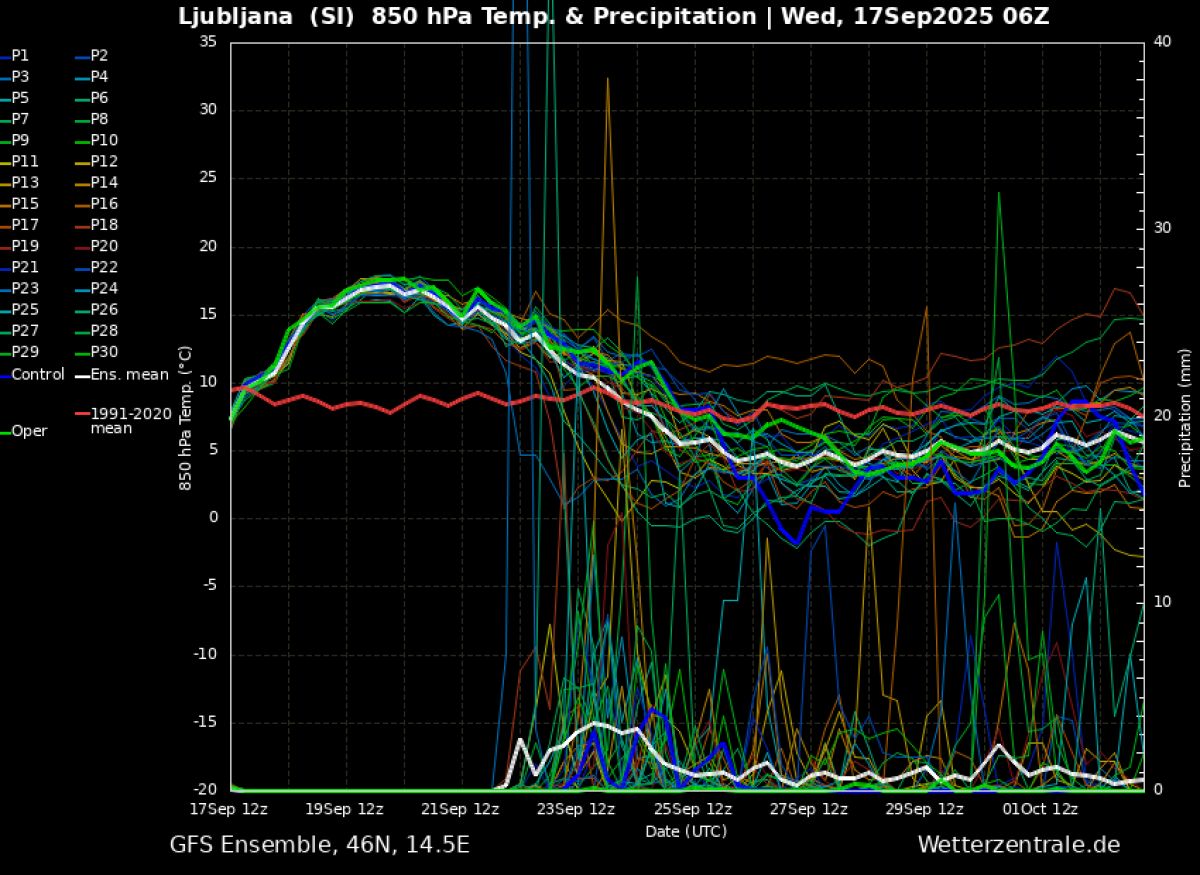Select the Control run legend entry

point(37,375)
